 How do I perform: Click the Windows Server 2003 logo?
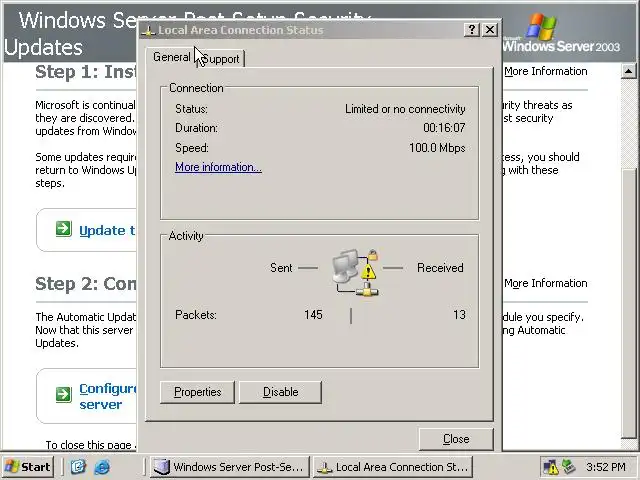tap(561, 33)
